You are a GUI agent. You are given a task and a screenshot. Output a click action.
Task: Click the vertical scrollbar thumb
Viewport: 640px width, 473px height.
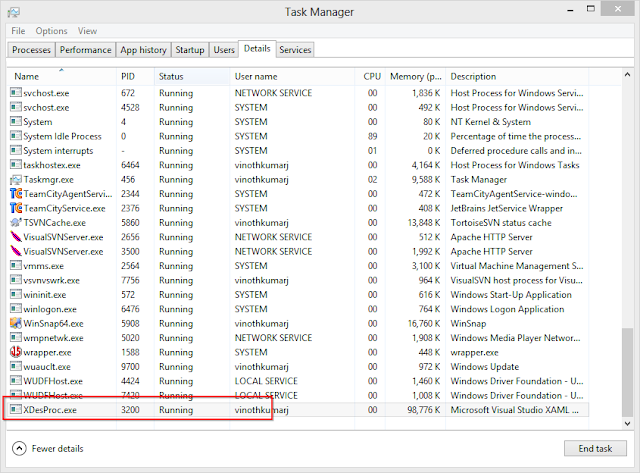[x=627, y=372]
